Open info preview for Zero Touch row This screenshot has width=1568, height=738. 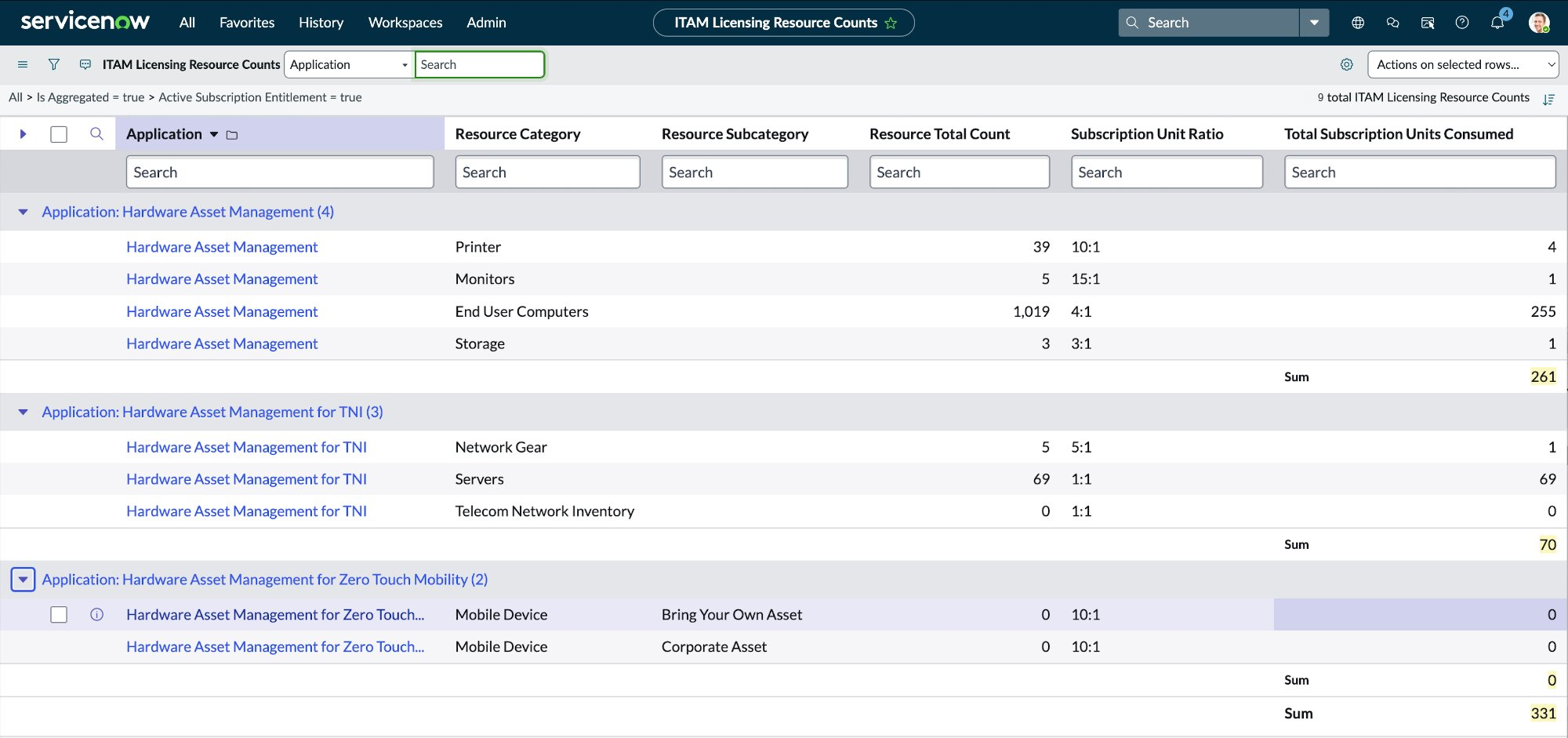97,615
